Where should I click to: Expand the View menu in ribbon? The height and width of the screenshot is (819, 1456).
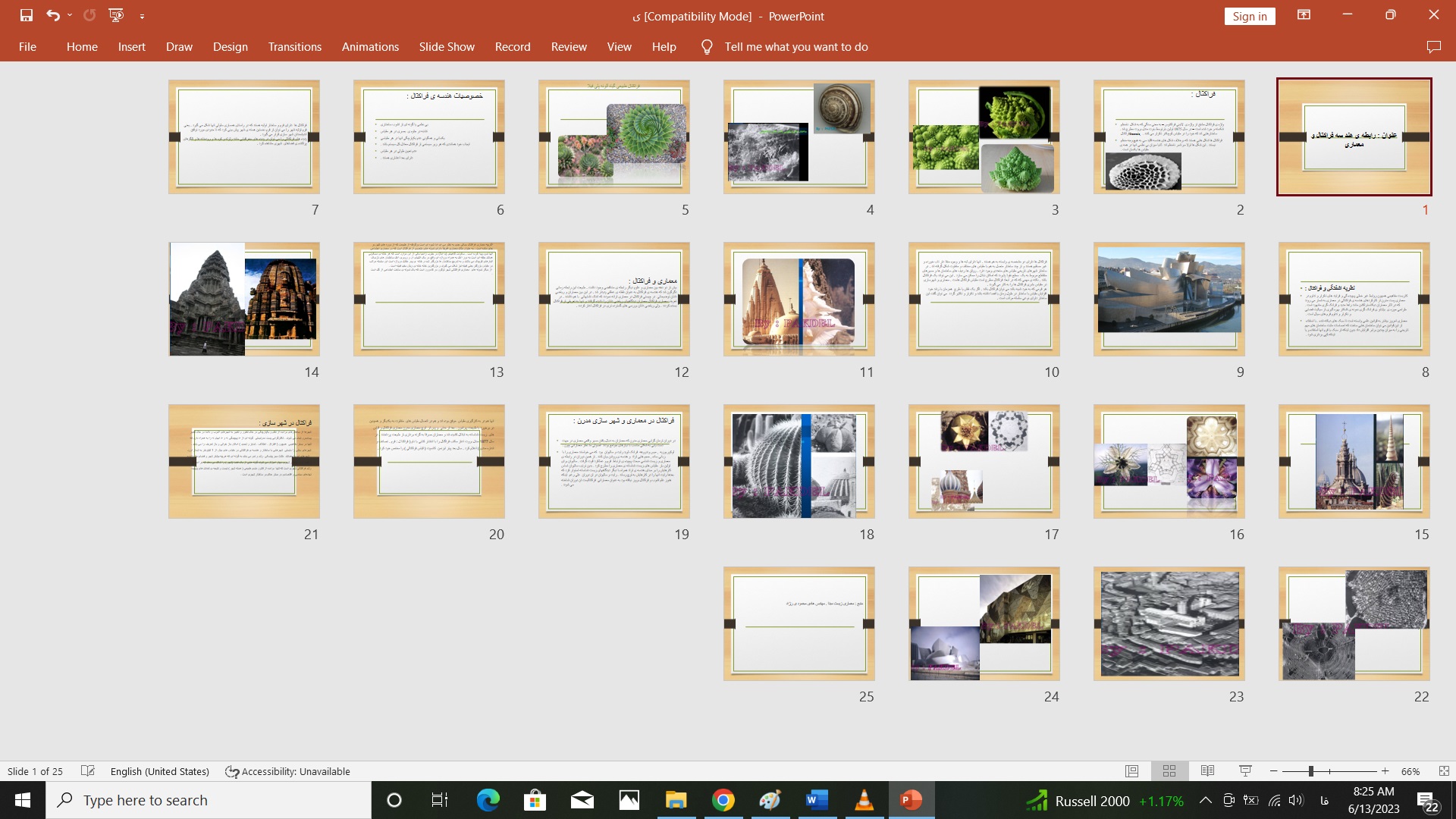pyautogui.click(x=619, y=46)
